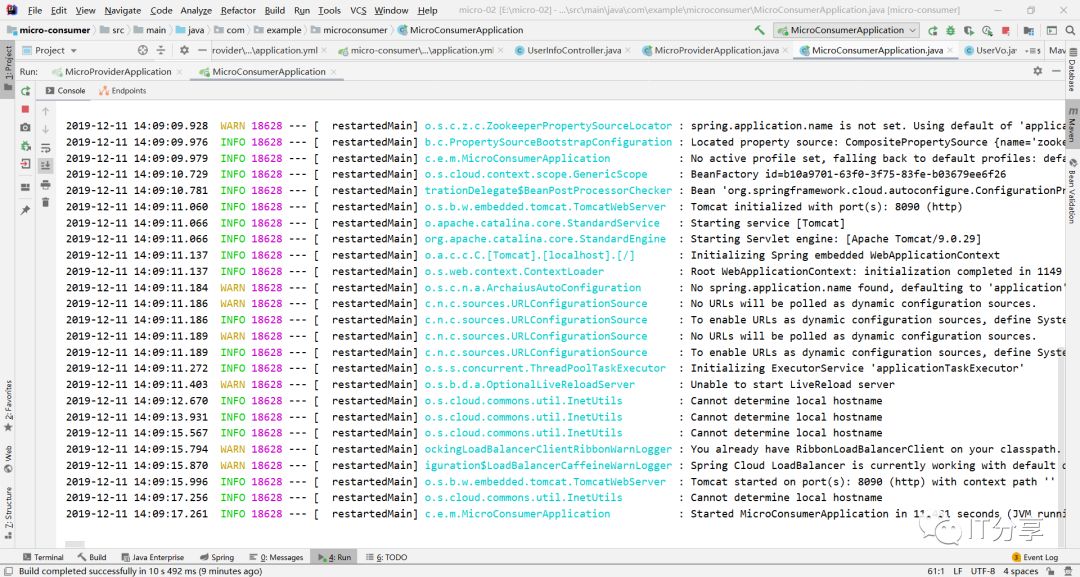Close the UserInfoController.java editor tab
1080x577 pixels.
click(629, 51)
